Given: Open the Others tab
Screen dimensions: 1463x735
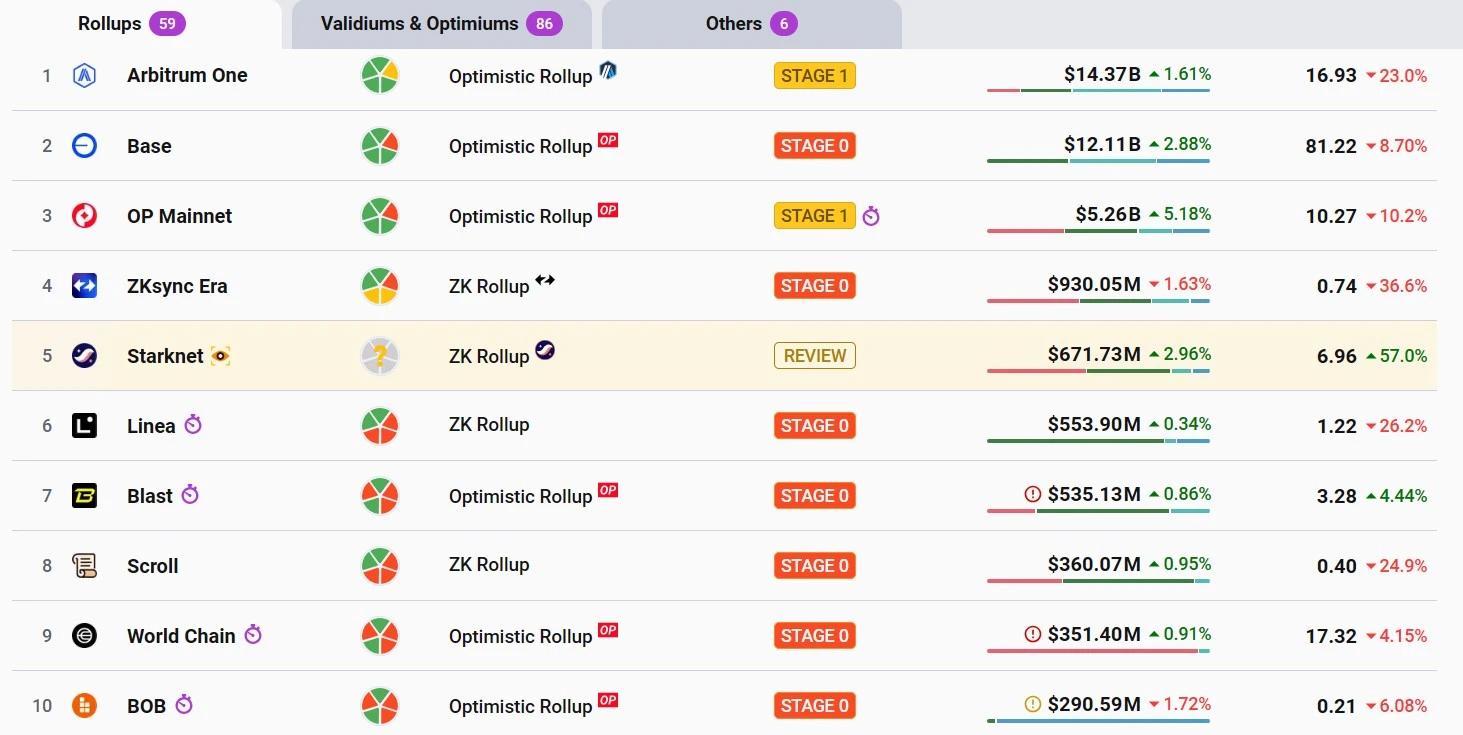Looking at the screenshot, I should coord(751,24).
